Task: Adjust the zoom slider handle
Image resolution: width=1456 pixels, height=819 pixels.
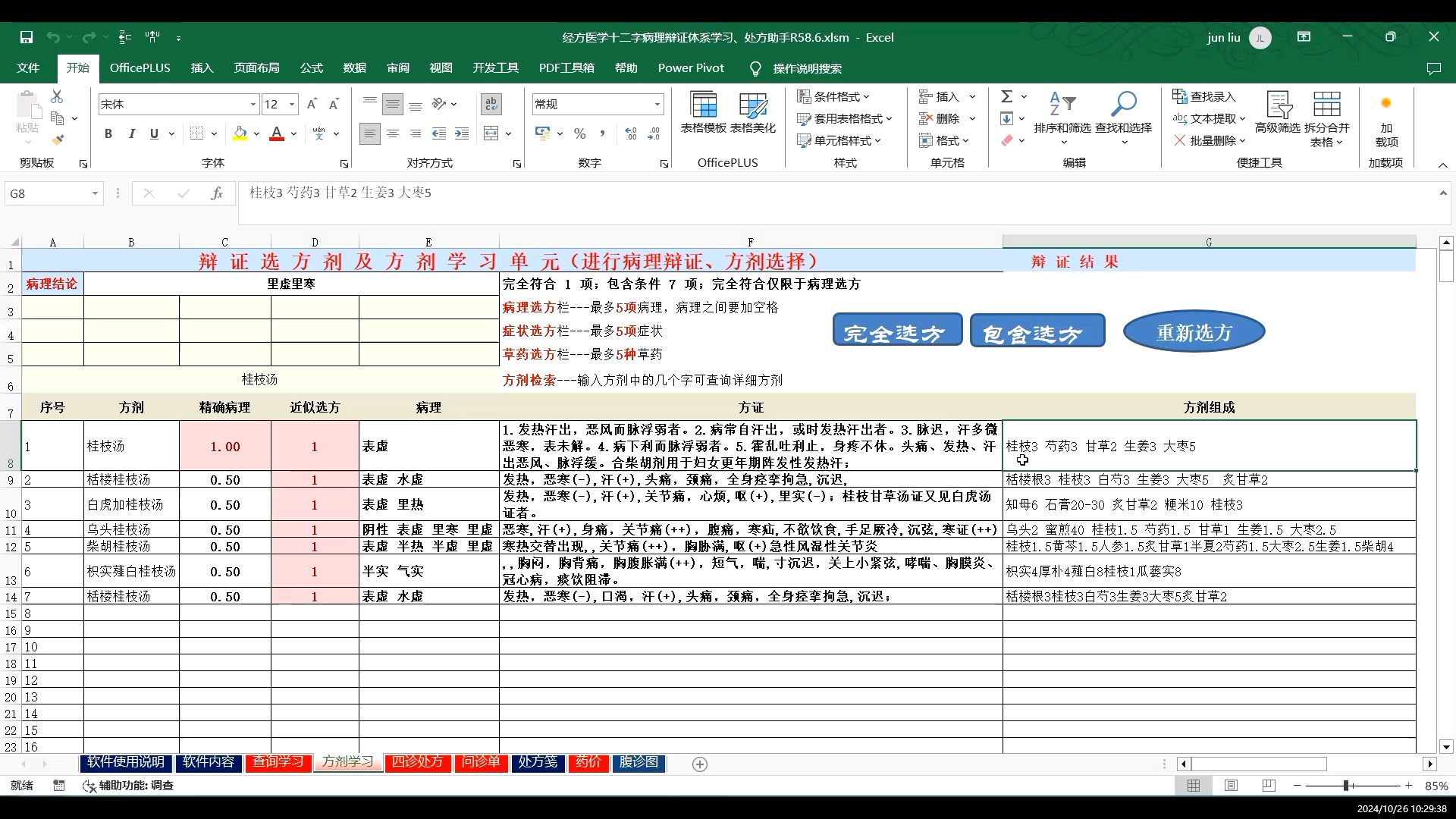Action: 1346,786
